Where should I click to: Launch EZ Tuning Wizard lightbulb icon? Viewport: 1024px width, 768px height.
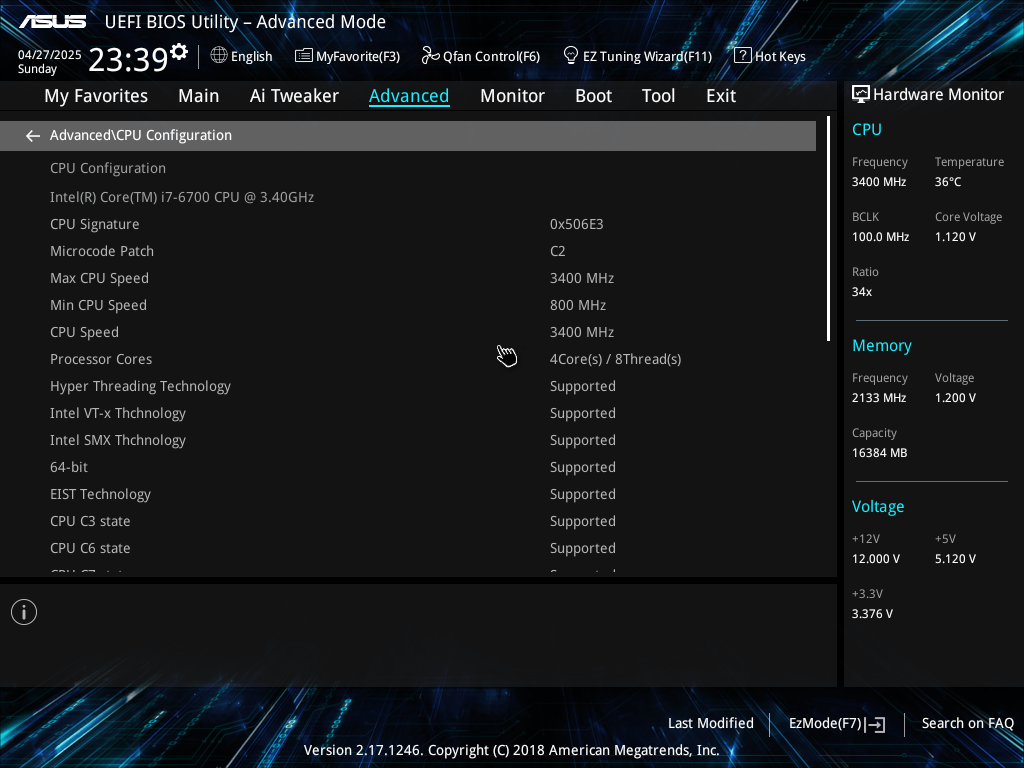click(x=571, y=56)
